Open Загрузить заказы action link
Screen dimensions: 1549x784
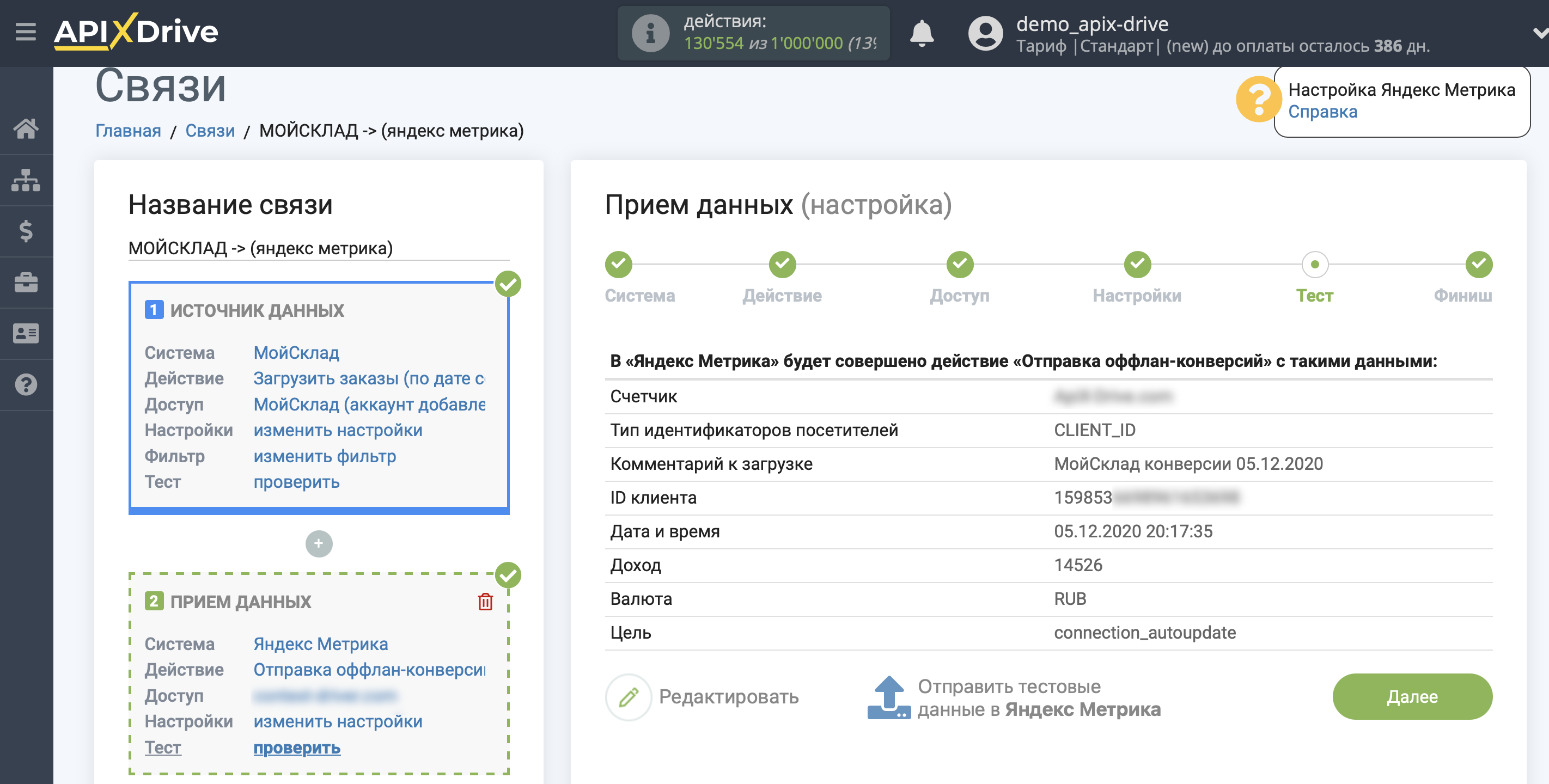pos(369,378)
